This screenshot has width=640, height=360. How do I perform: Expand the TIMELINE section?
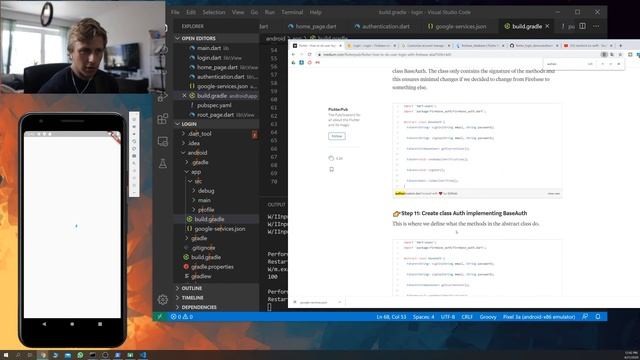[192, 298]
